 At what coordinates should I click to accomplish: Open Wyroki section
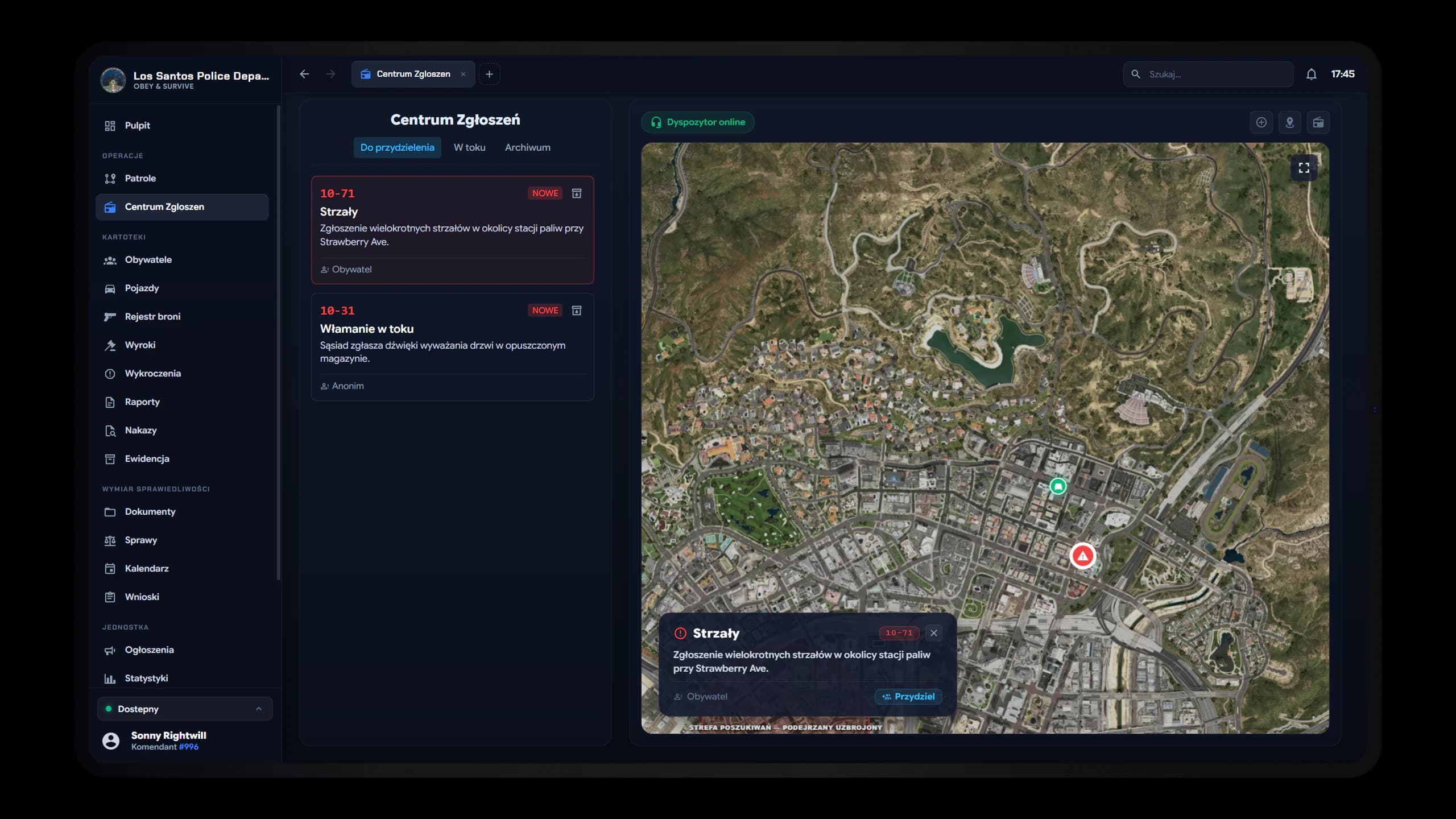coord(182,345)
